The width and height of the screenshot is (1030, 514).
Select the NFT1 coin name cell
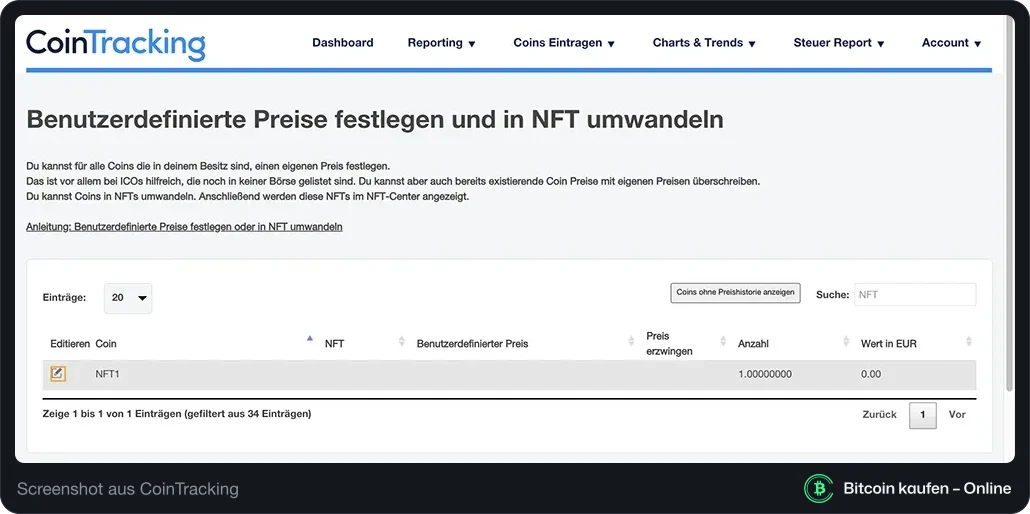[108, 374]
